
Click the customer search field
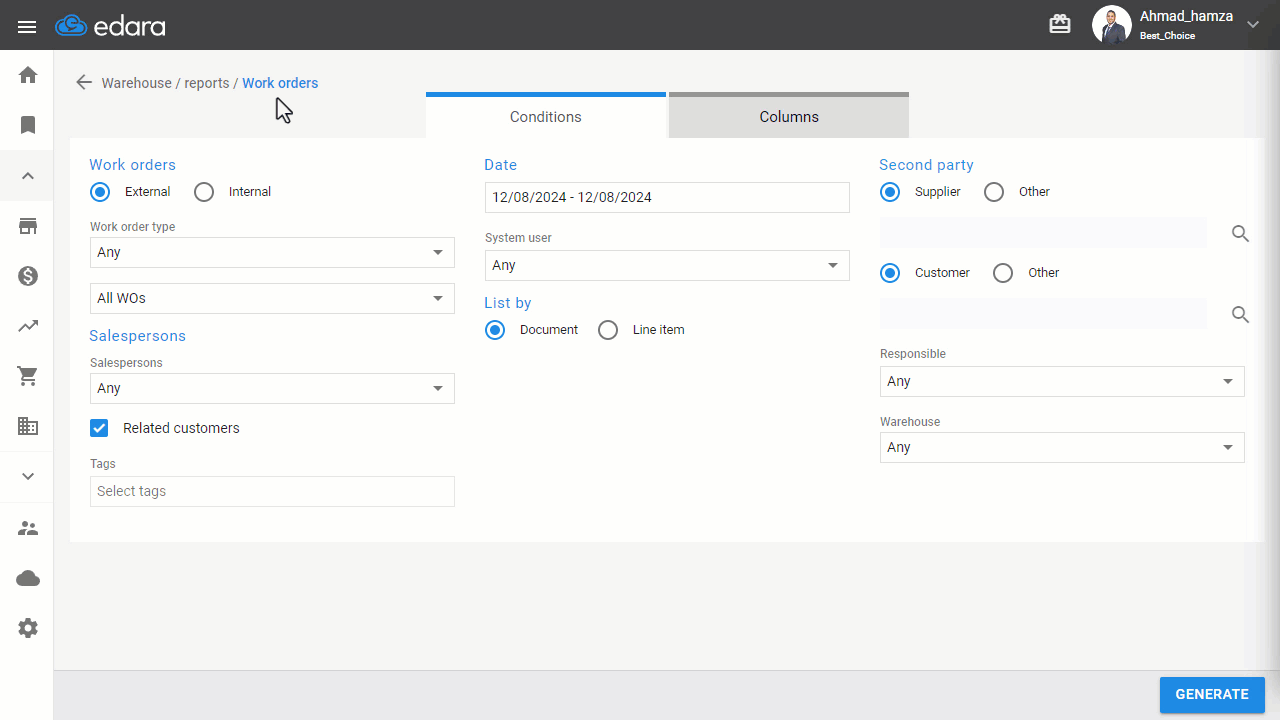[x=1043, y=314]
